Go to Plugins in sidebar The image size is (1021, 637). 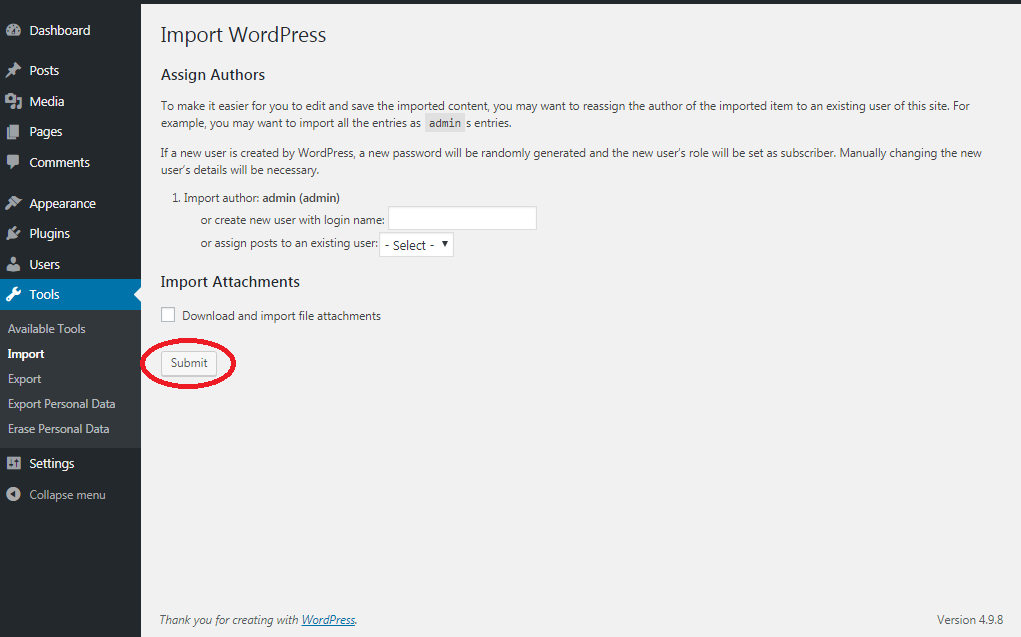click(x=49, y=233)
